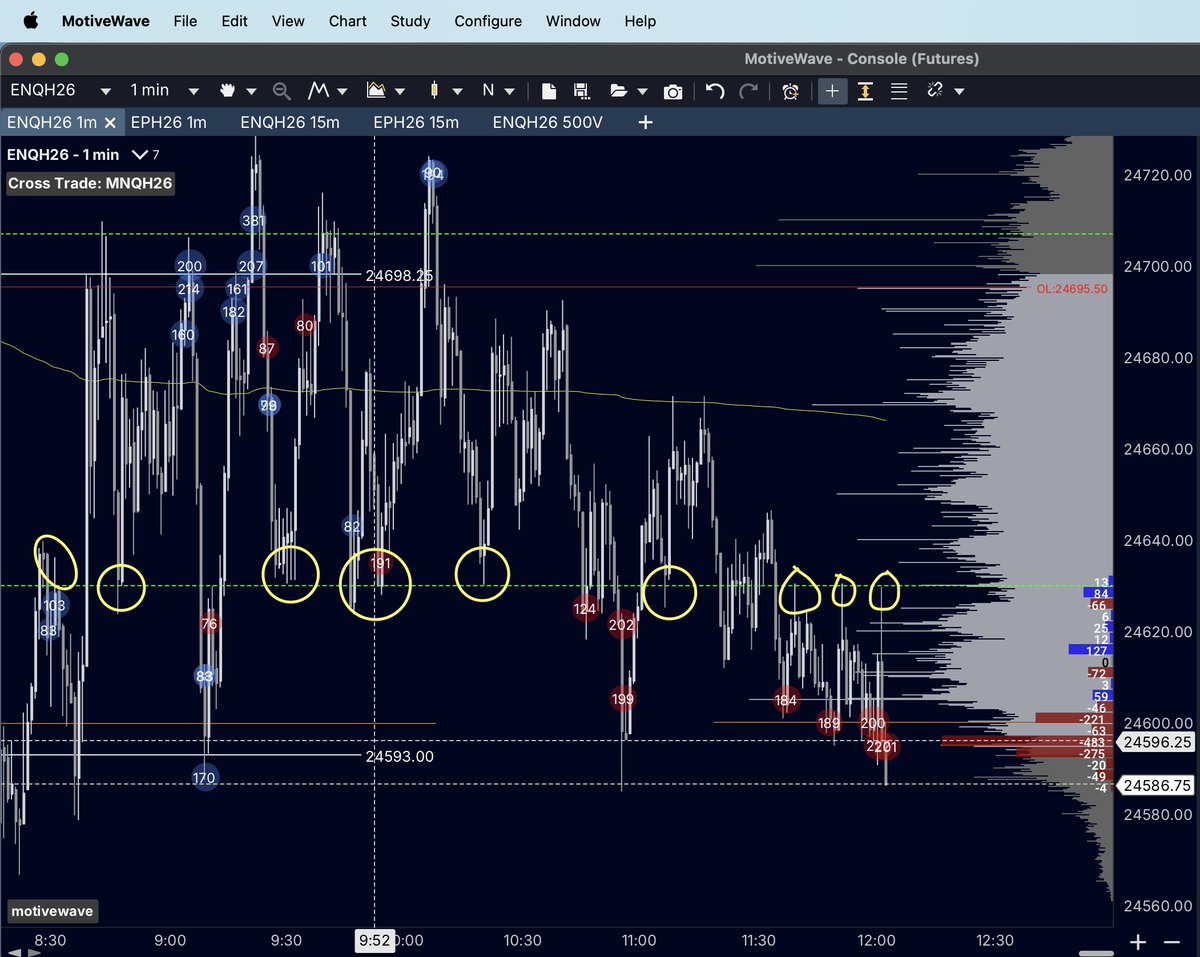Click the candlestick bar type icon
Image resolution: width=1200 pixels, height=957 pixels.
[x=434, y=90]
